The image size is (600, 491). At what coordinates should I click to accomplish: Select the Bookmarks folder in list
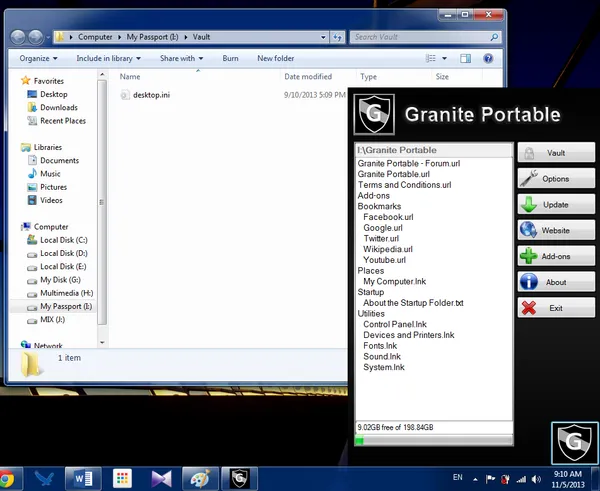(379, 206)
